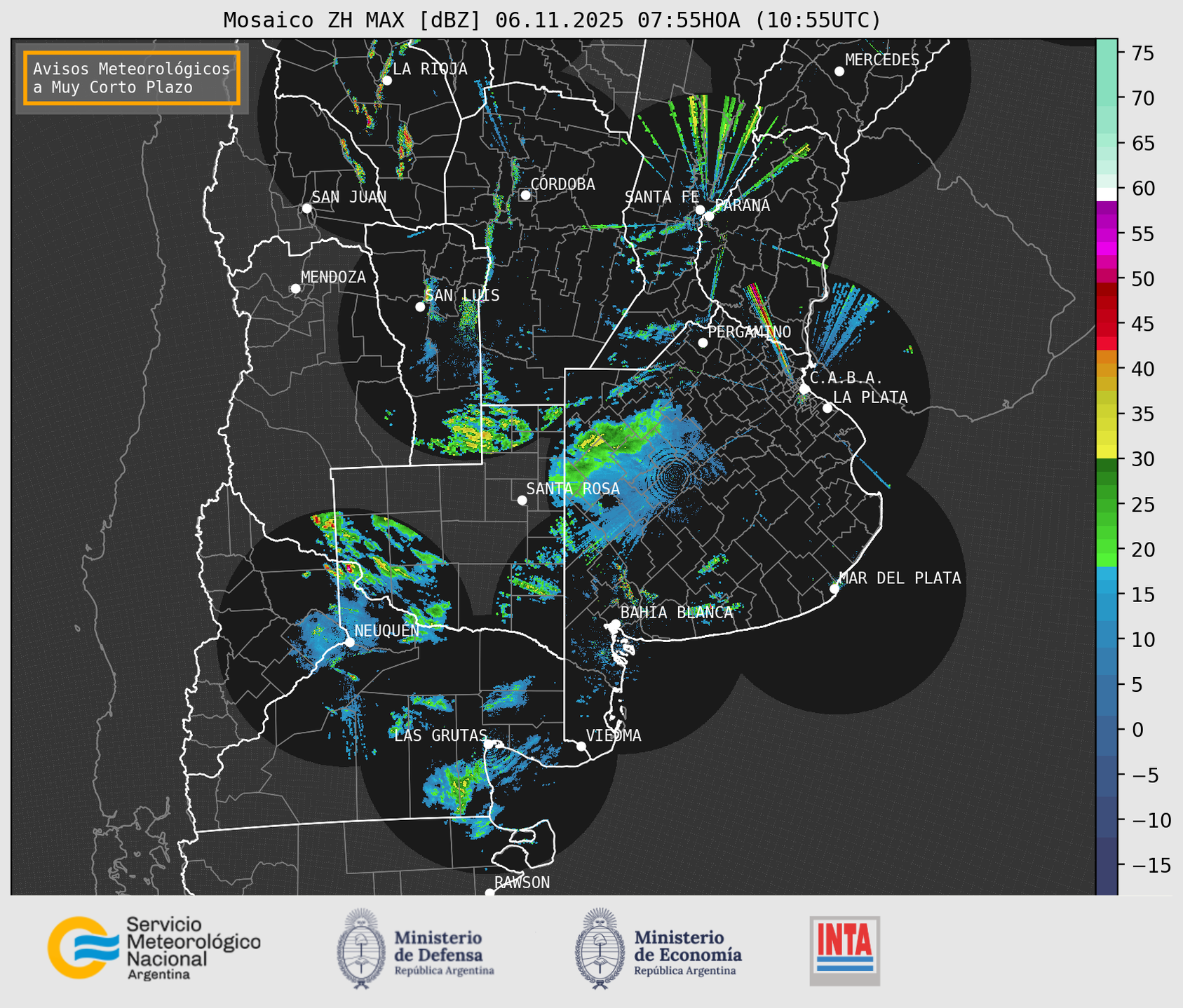
Task: Click the 65 dBZ scale tick label
Action: pyautogui.click(x=1142, y=144)
